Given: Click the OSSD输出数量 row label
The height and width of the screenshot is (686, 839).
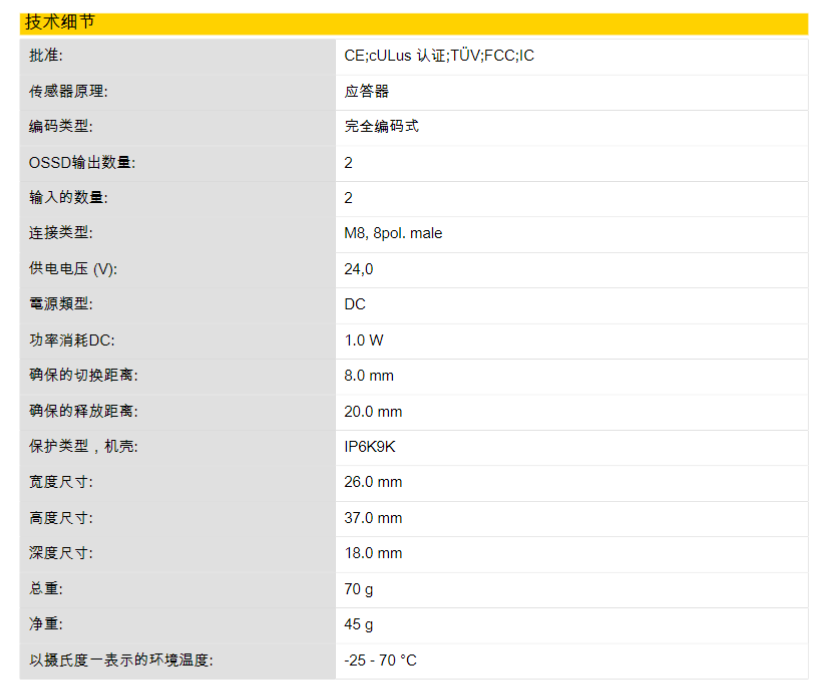Looking at the screenshot, I should [x=82, y=163].
